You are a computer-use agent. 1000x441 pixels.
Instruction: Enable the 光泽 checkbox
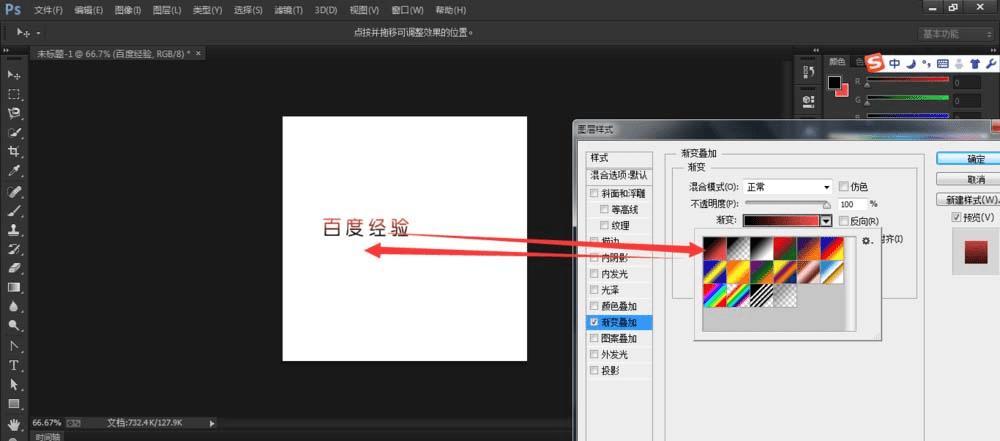[594, 290]
